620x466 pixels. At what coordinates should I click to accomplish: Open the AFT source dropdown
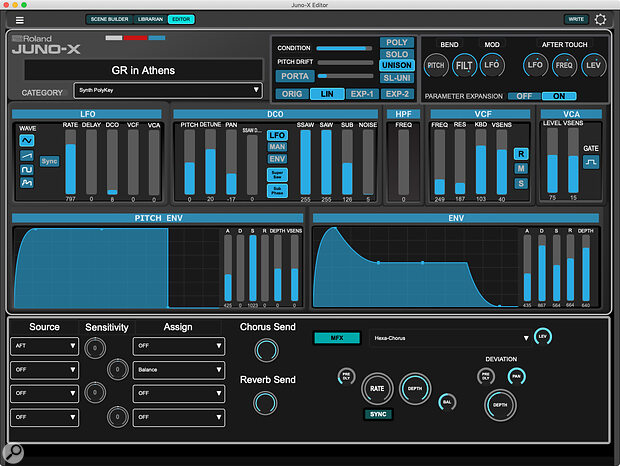[45, 346]
